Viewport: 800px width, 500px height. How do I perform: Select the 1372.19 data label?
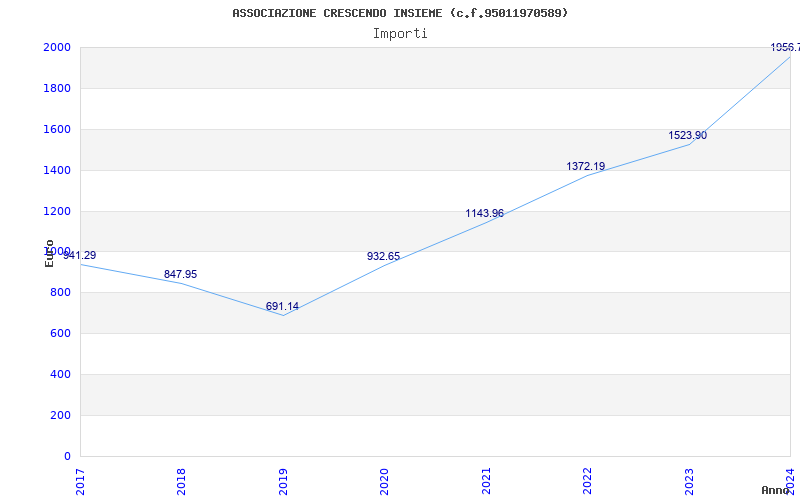click(586, 166)
